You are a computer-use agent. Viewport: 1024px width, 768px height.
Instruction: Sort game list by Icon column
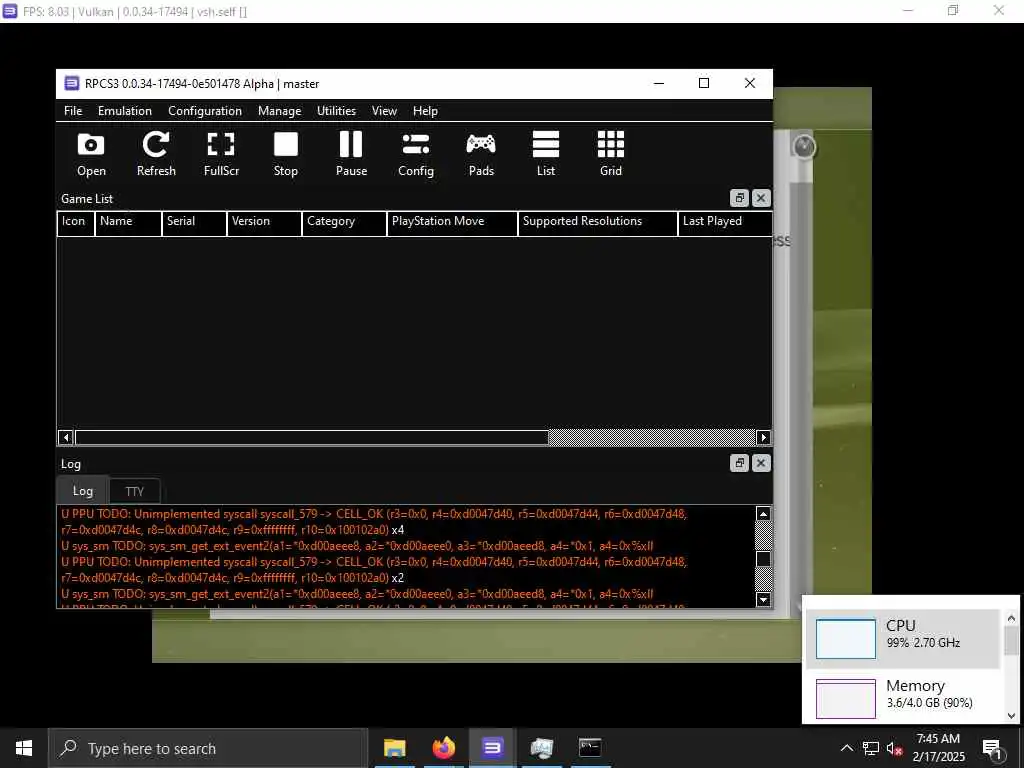coord(76,222)
